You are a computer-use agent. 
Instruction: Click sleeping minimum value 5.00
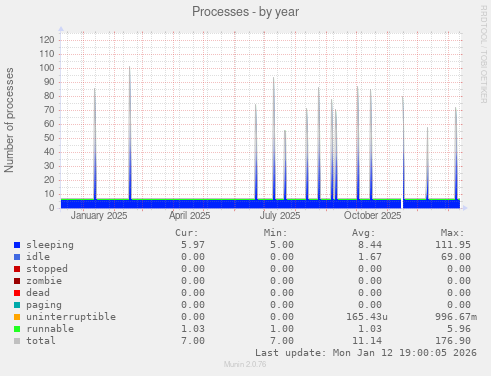coord(282,245)
